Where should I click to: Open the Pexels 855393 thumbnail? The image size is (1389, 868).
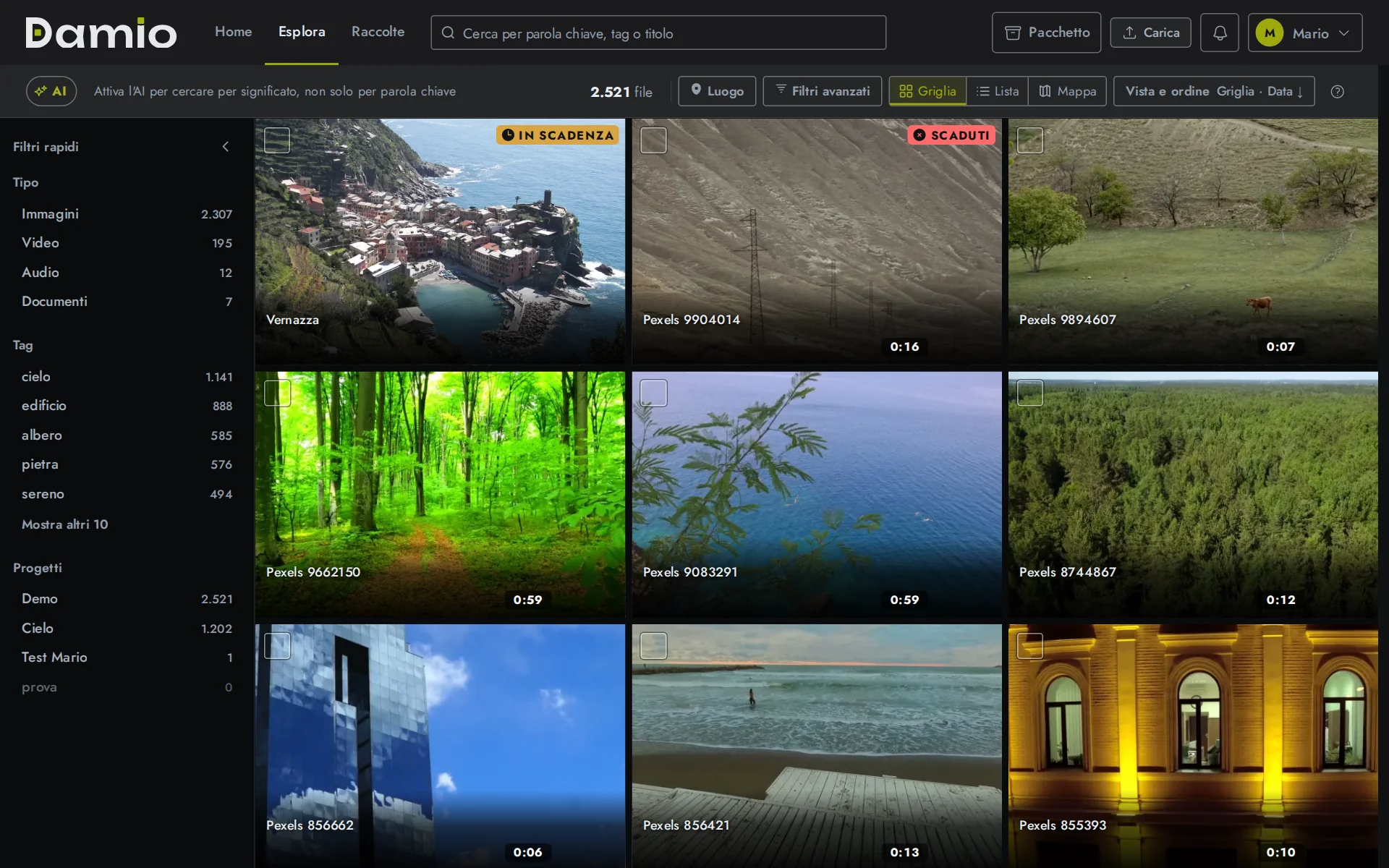tap(1193, 746)
